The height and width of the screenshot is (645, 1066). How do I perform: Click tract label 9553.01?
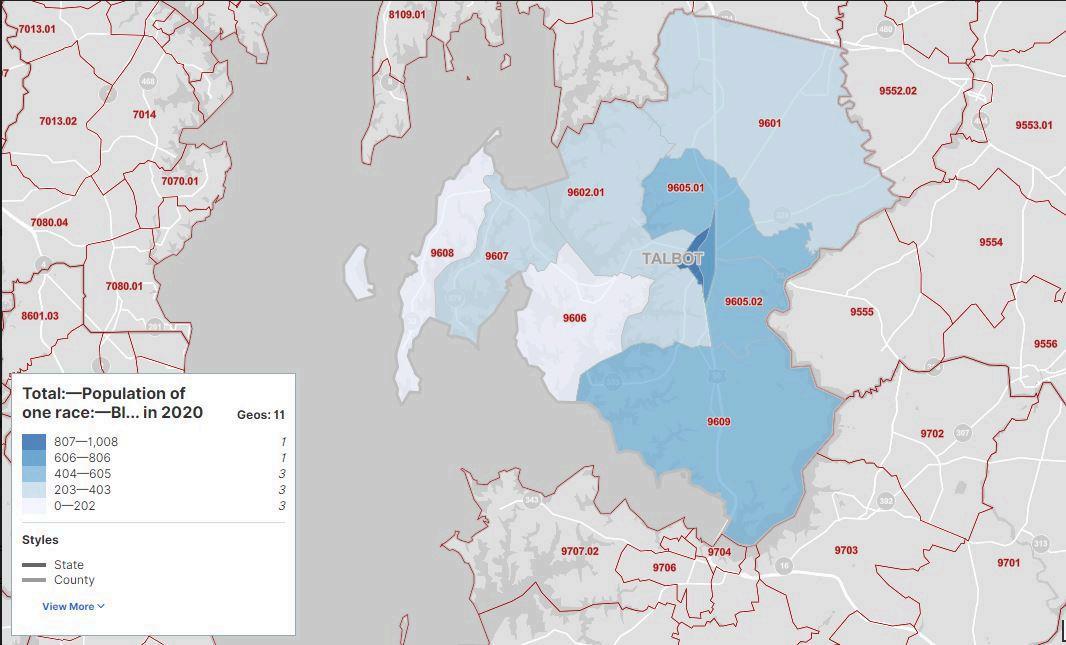(1033, 125)
